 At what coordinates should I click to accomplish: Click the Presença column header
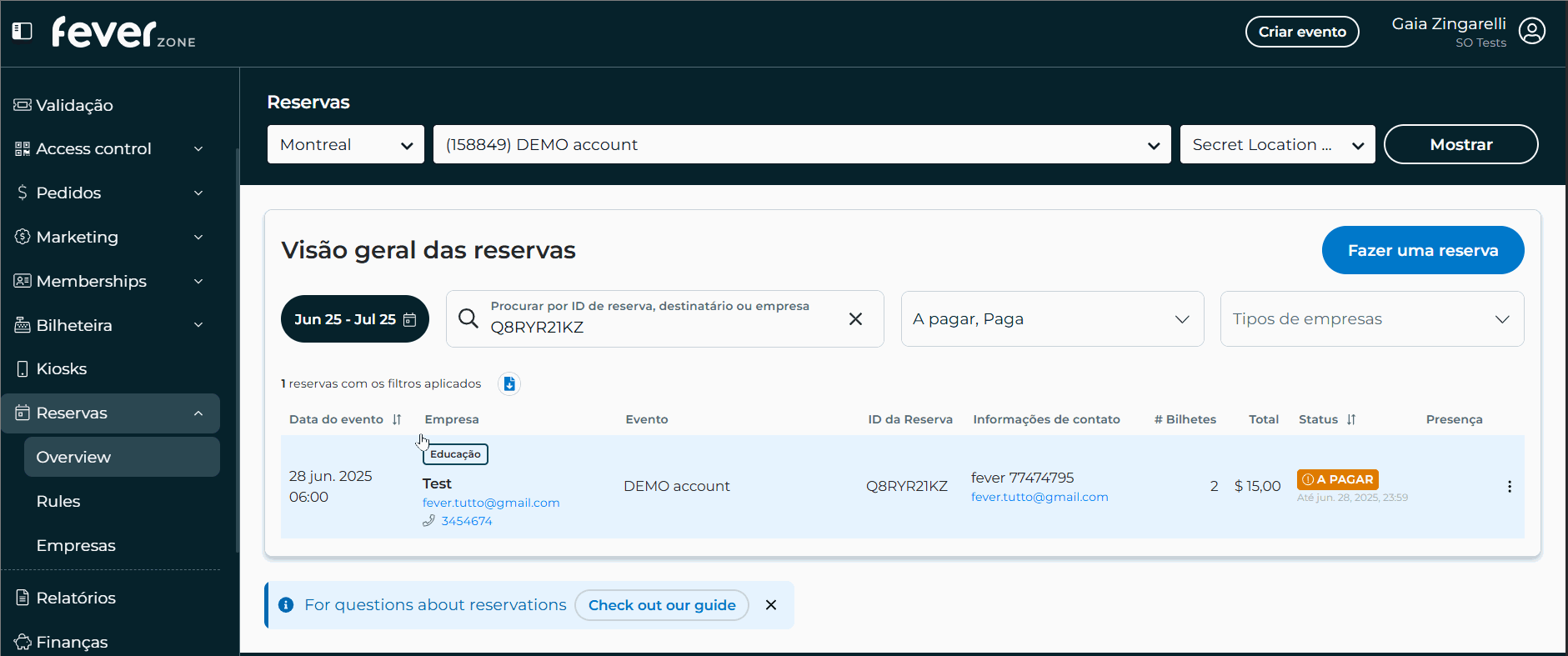[x=1454, y=419]
